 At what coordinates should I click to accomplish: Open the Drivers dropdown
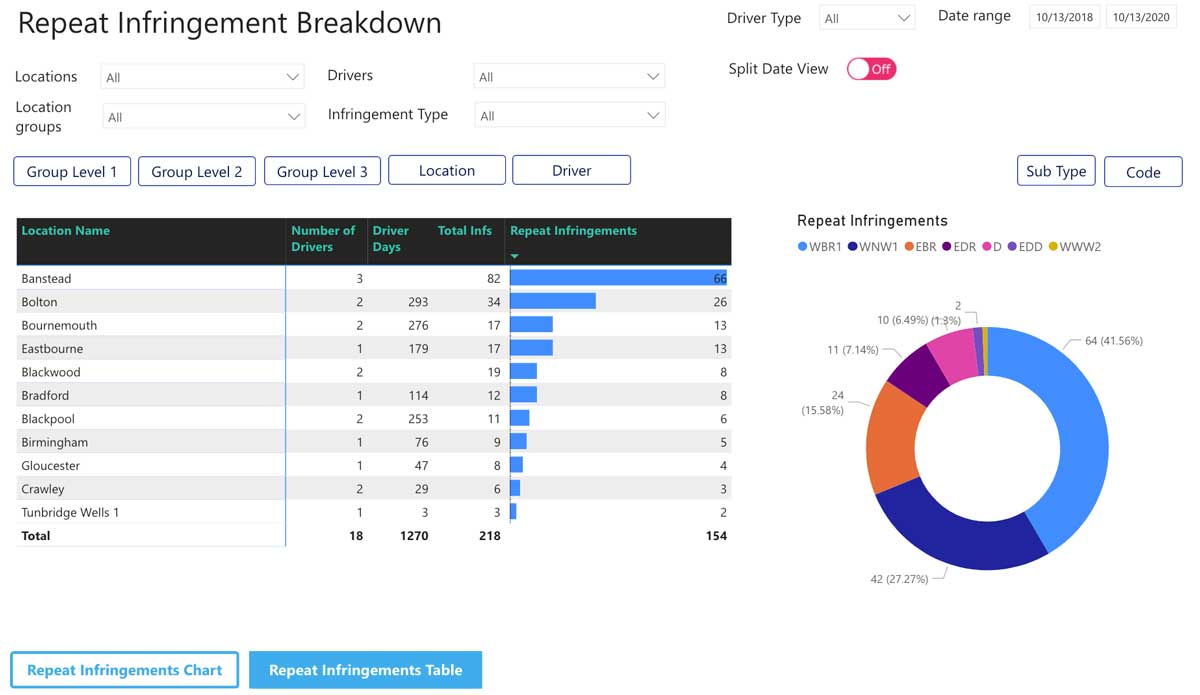tap(569, 77)
